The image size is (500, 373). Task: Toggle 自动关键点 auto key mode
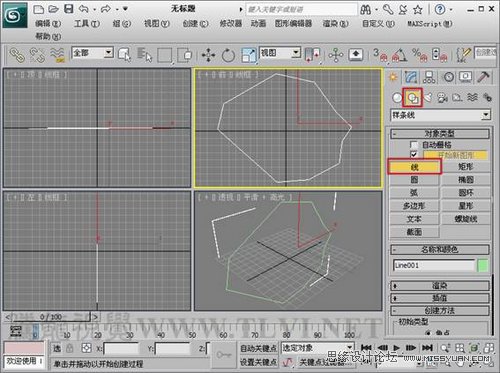point(258,348)
